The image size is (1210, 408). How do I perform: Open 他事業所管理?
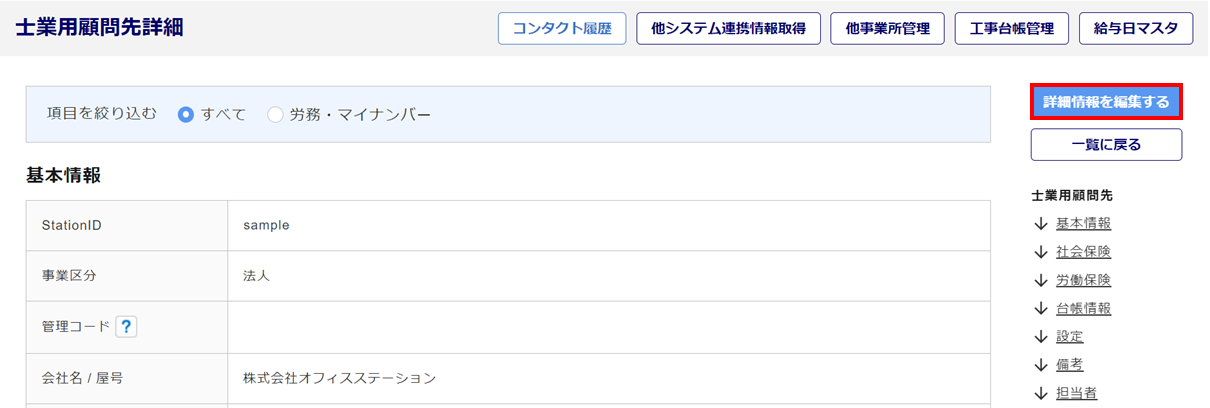point(887,29)
